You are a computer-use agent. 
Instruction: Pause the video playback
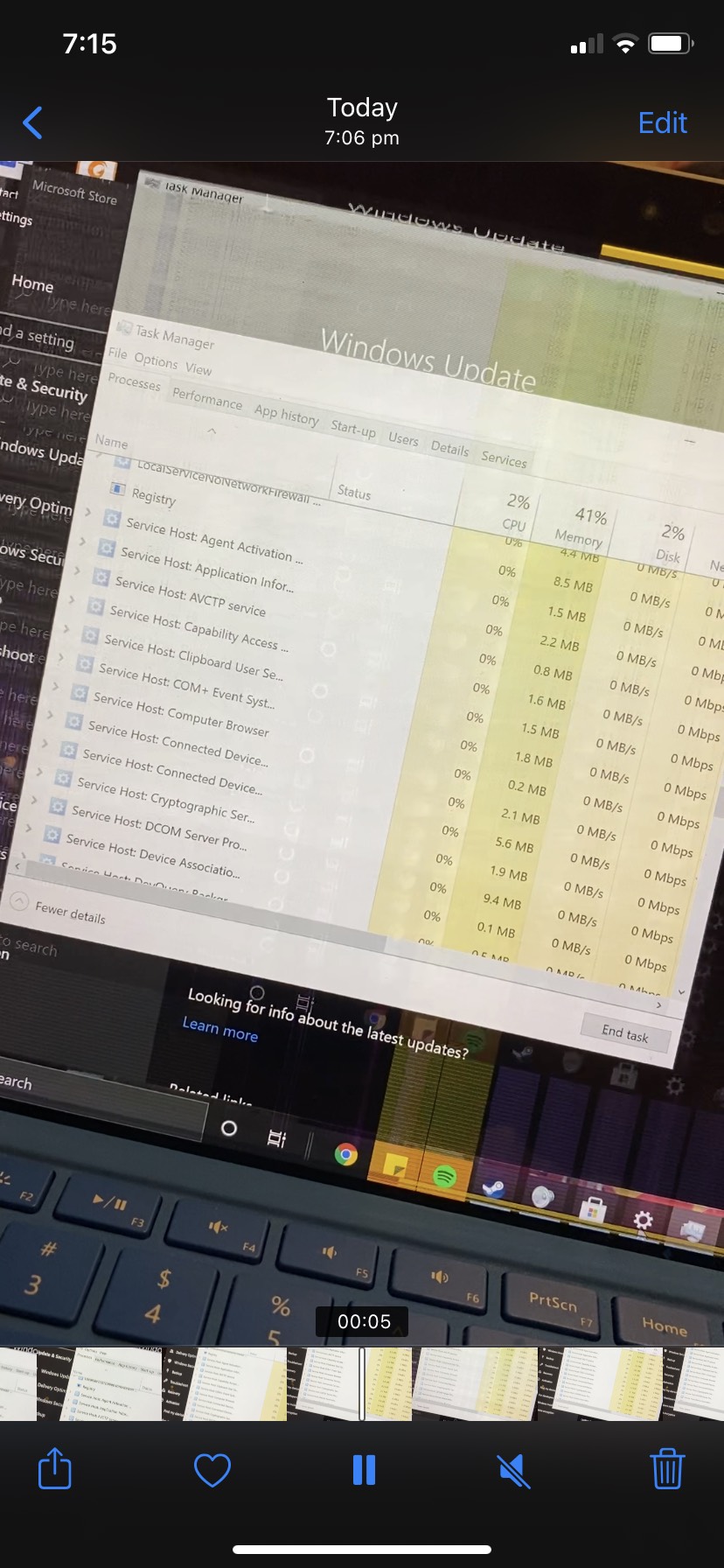pos(364,1470)
